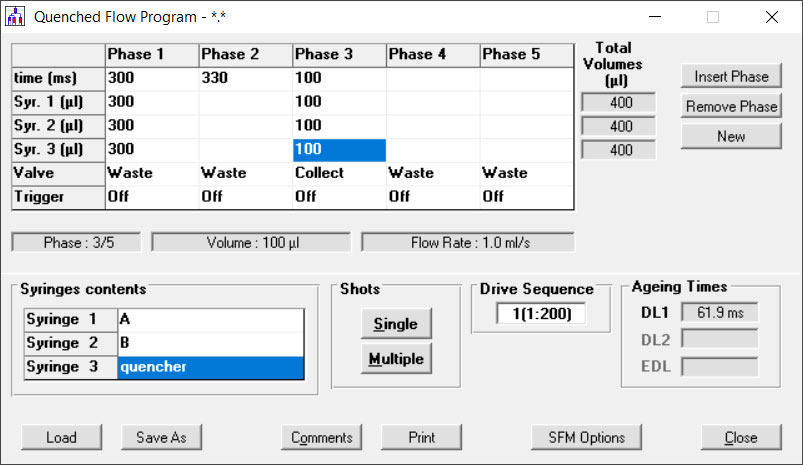Select Syringe 3 quencher contents field
Viewport: 803px width, 467px height.
210,367
